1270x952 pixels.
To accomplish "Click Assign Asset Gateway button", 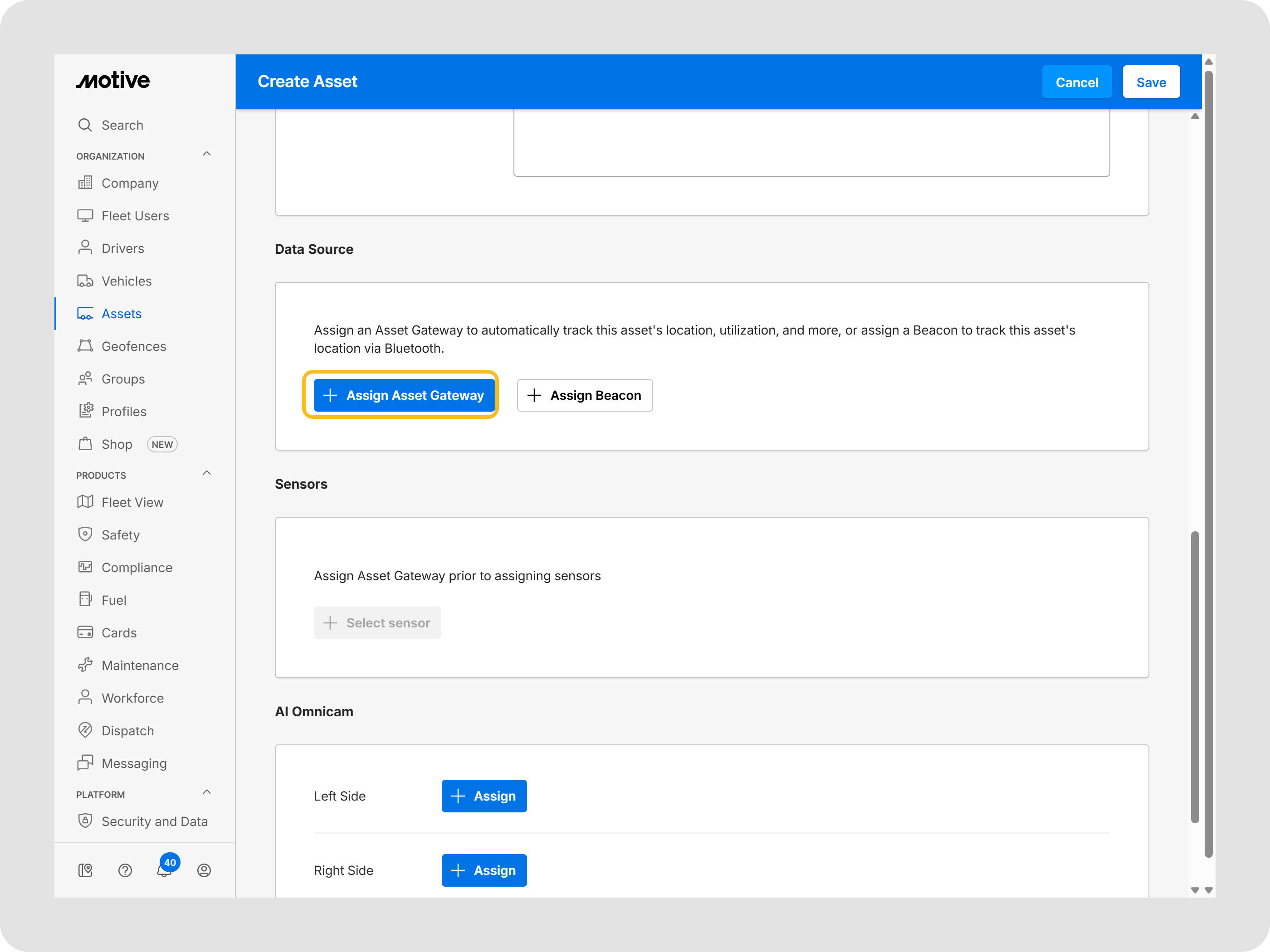I will [x=404, y=395].
